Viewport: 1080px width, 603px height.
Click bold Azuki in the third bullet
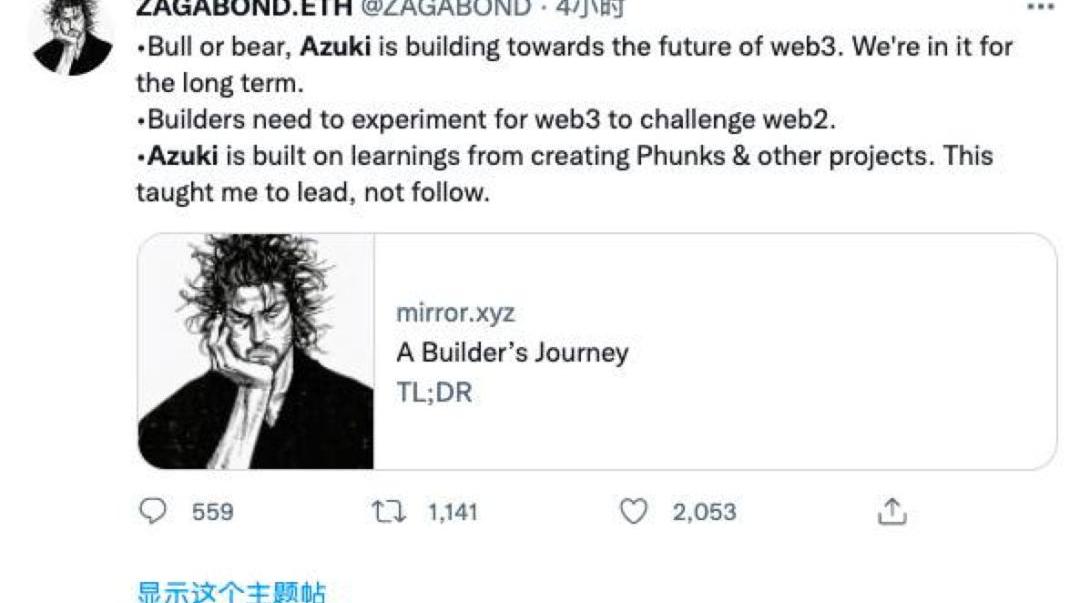click(183, 156)
